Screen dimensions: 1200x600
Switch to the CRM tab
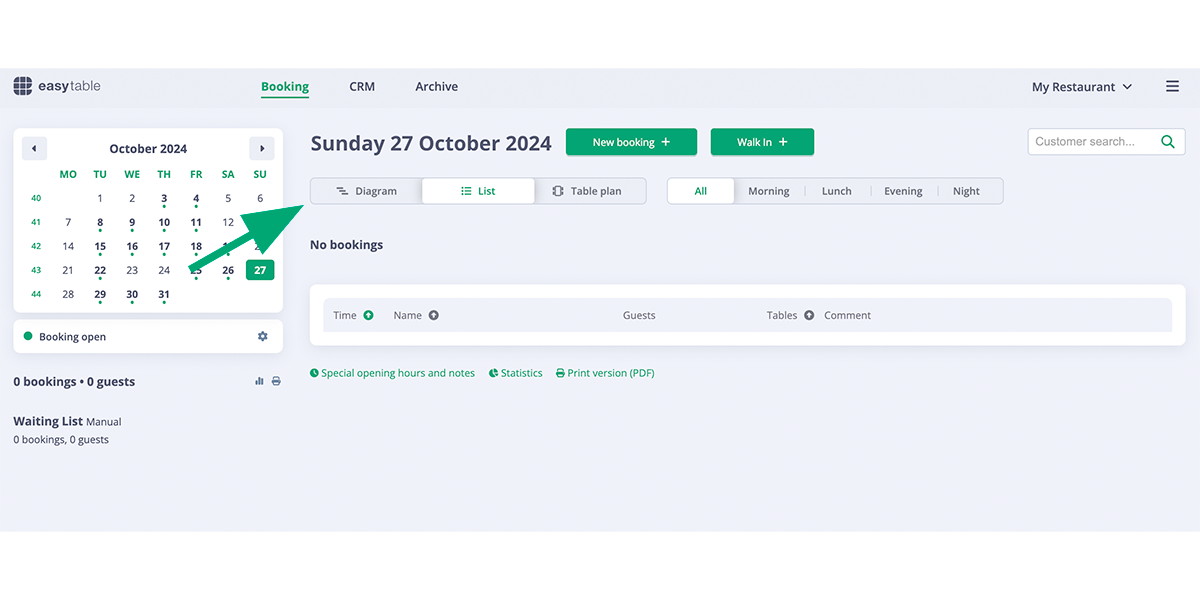362,86
